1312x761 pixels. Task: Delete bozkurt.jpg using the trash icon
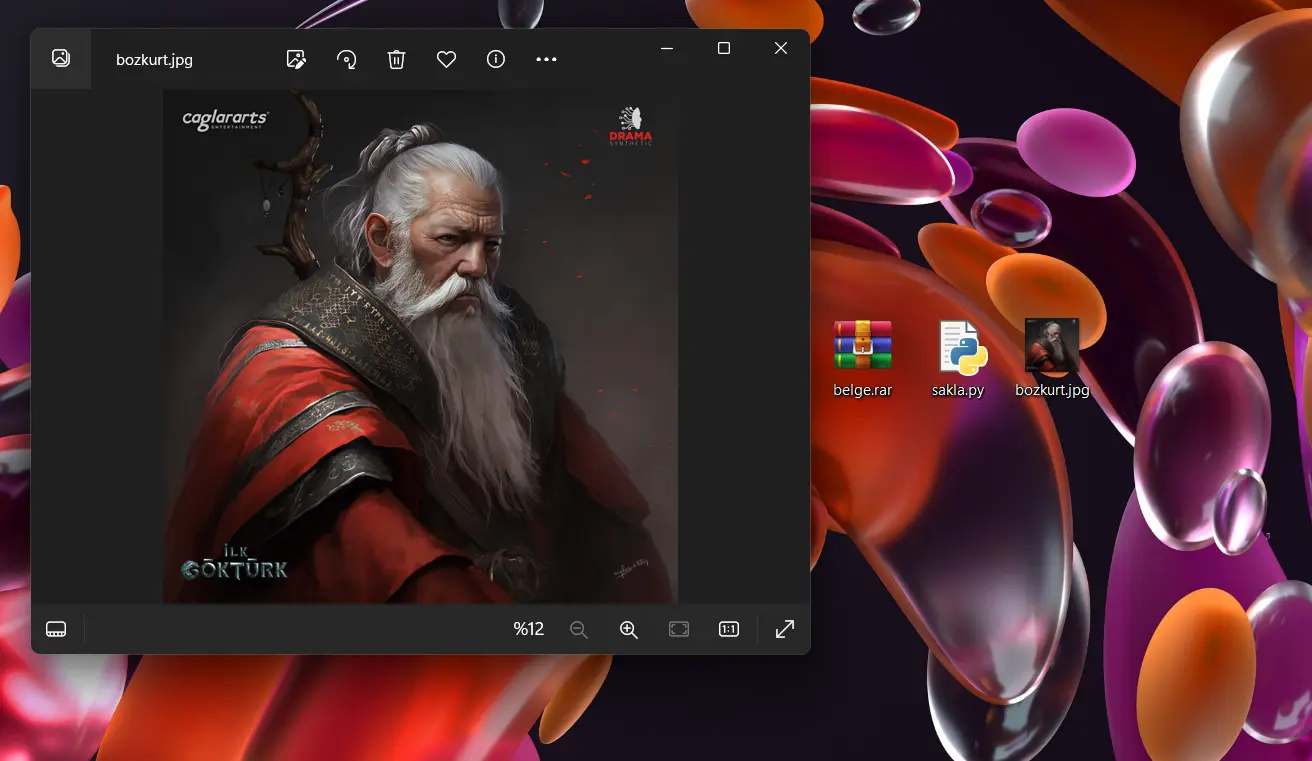(x=396, y=60)
